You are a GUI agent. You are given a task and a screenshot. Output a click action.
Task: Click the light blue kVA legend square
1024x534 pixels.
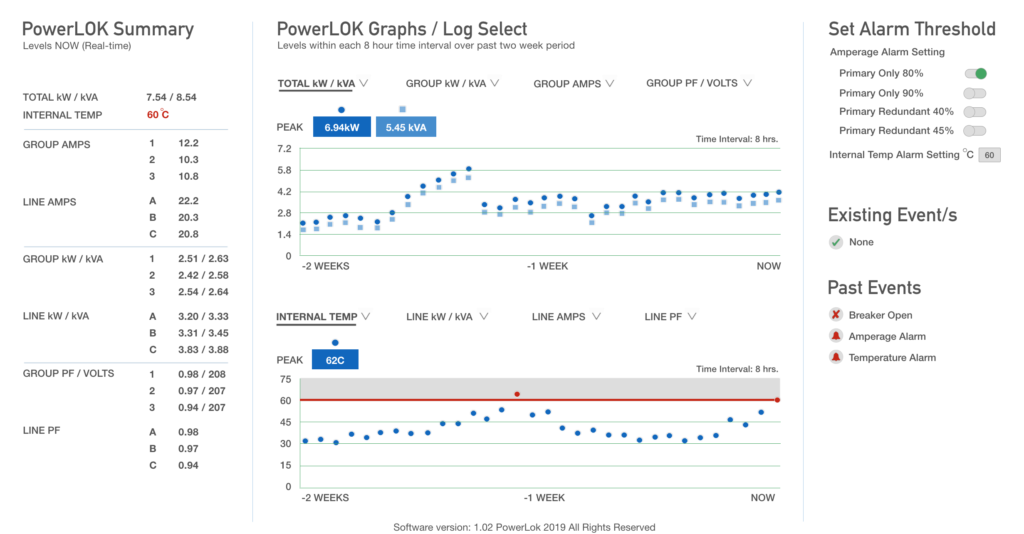click(402, 109)
